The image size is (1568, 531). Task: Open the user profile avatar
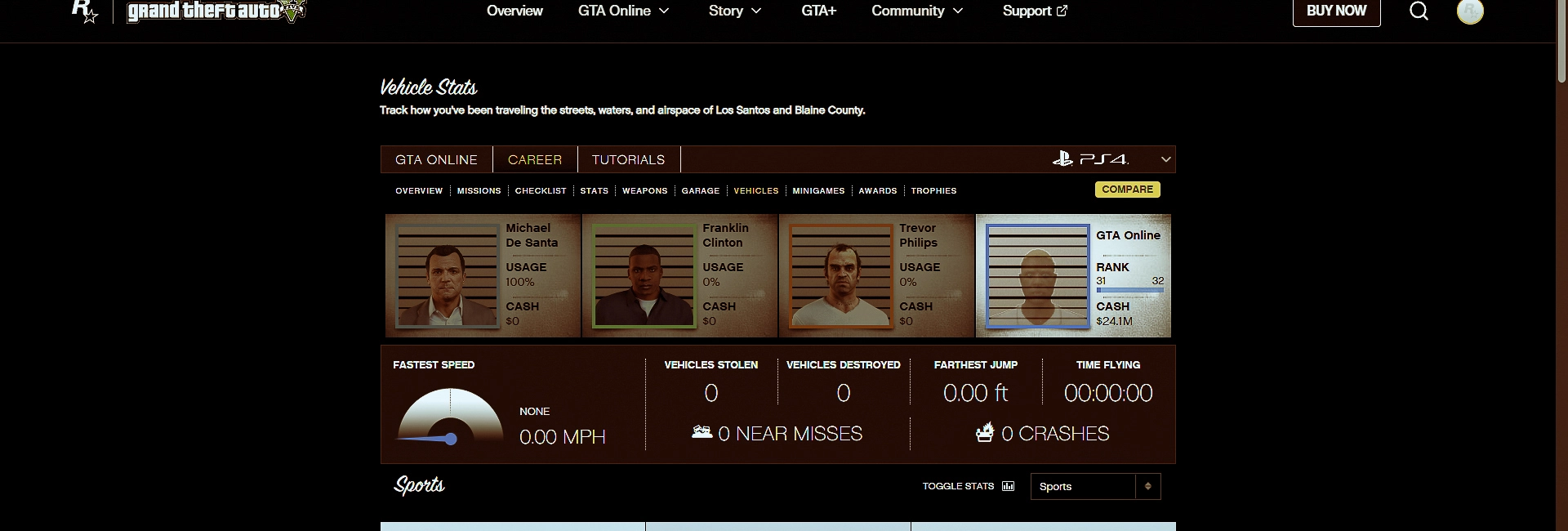1470,11
